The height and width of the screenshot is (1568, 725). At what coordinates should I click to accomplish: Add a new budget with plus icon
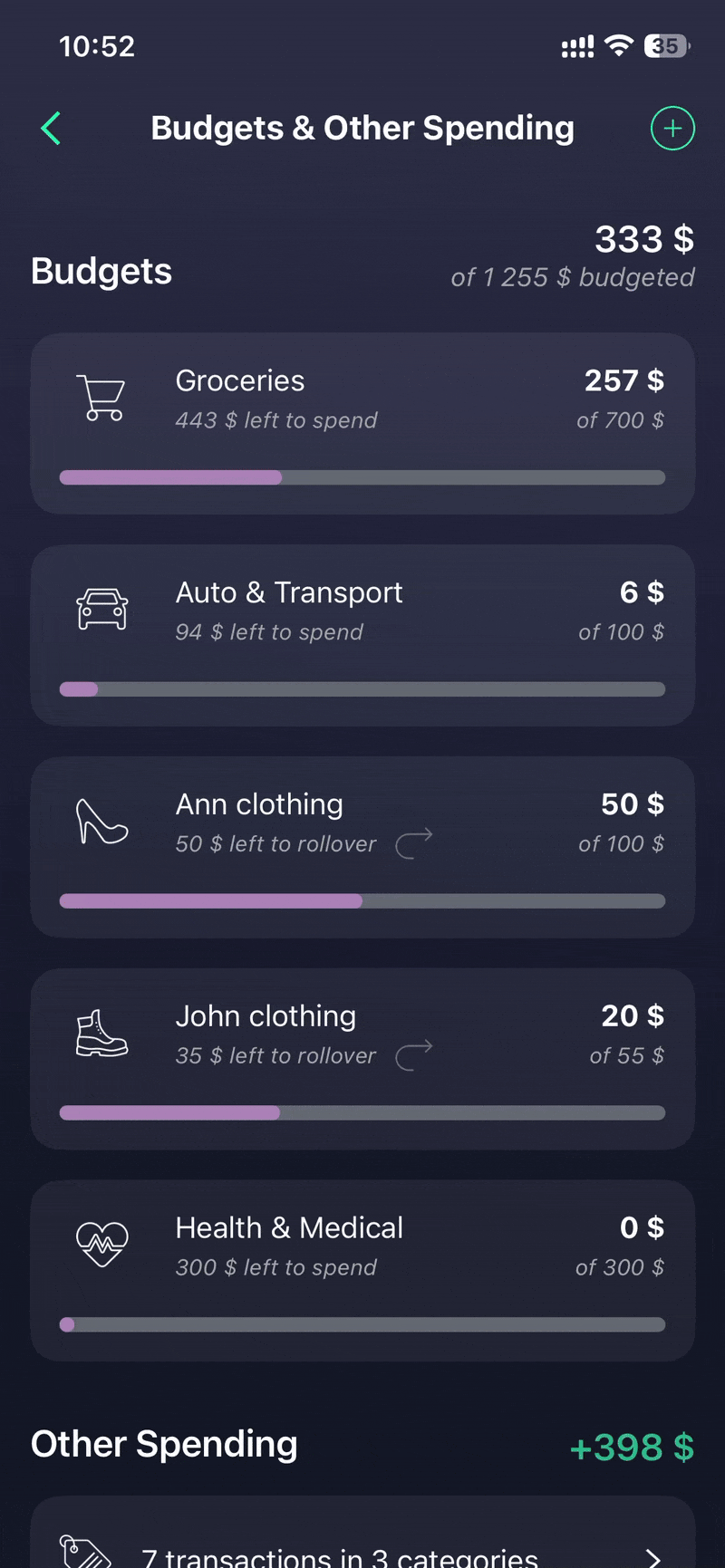672,129
